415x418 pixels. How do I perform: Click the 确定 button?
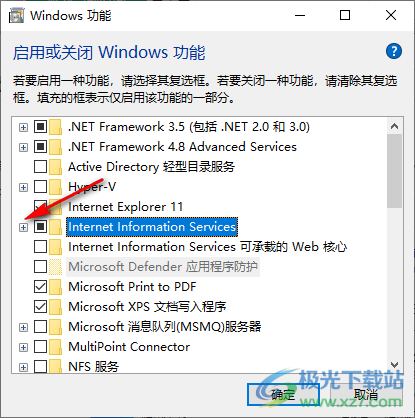click(x=283, y=395)
